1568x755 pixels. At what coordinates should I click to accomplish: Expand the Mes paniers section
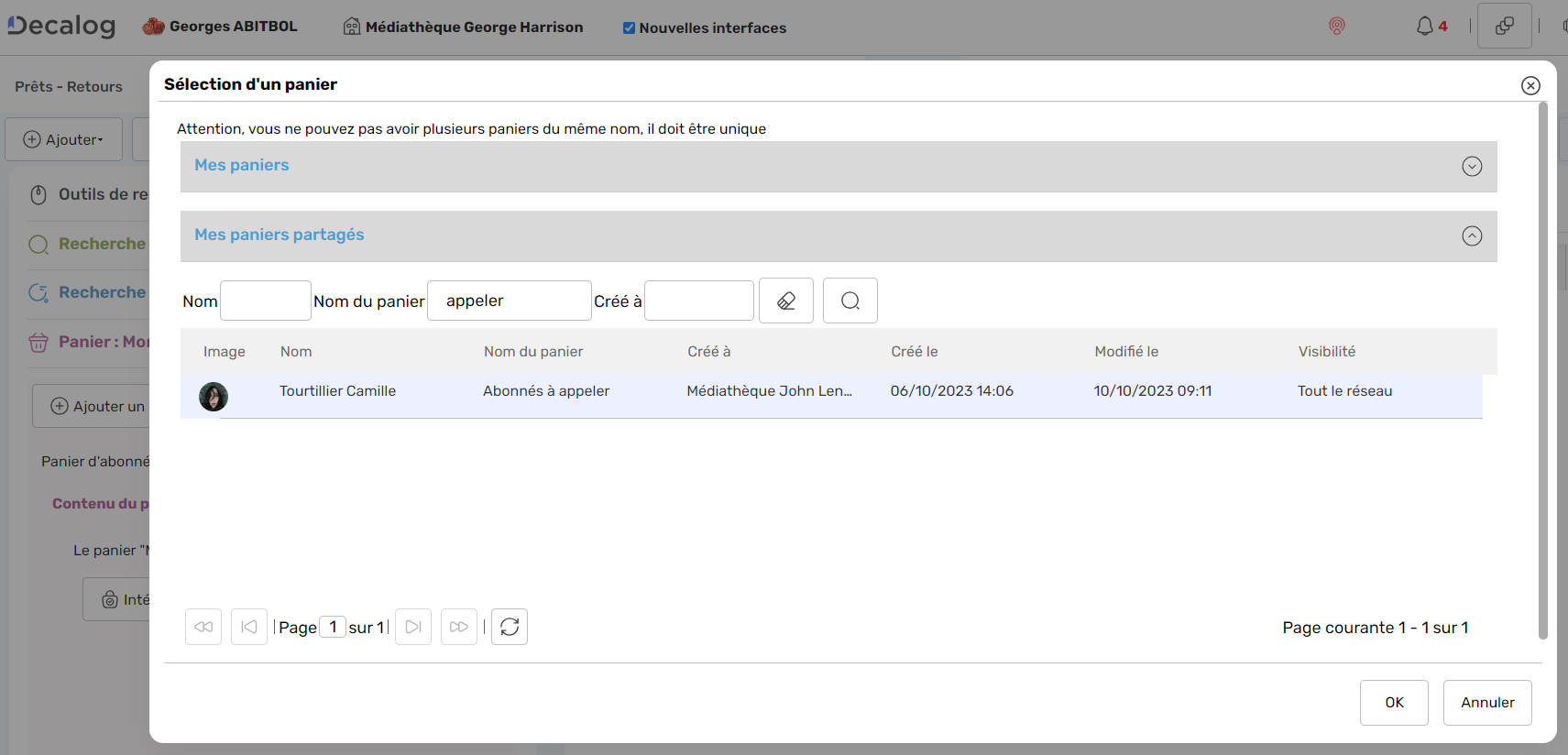1472,166
